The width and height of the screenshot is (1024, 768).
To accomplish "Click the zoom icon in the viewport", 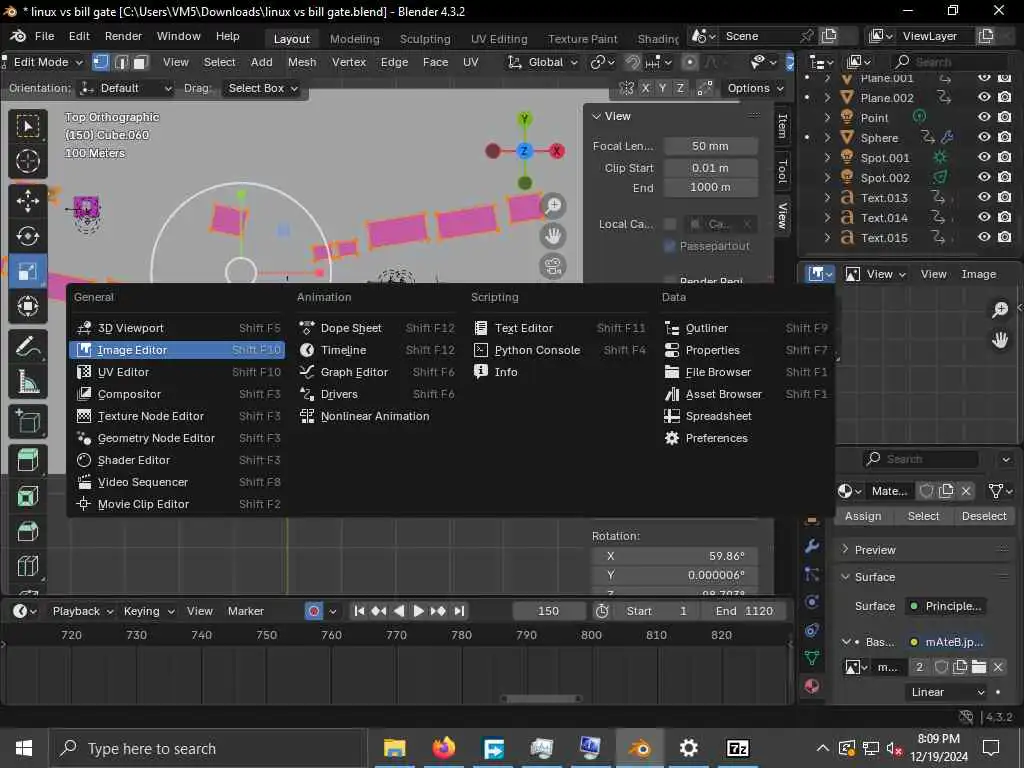I will pos(553,205).
